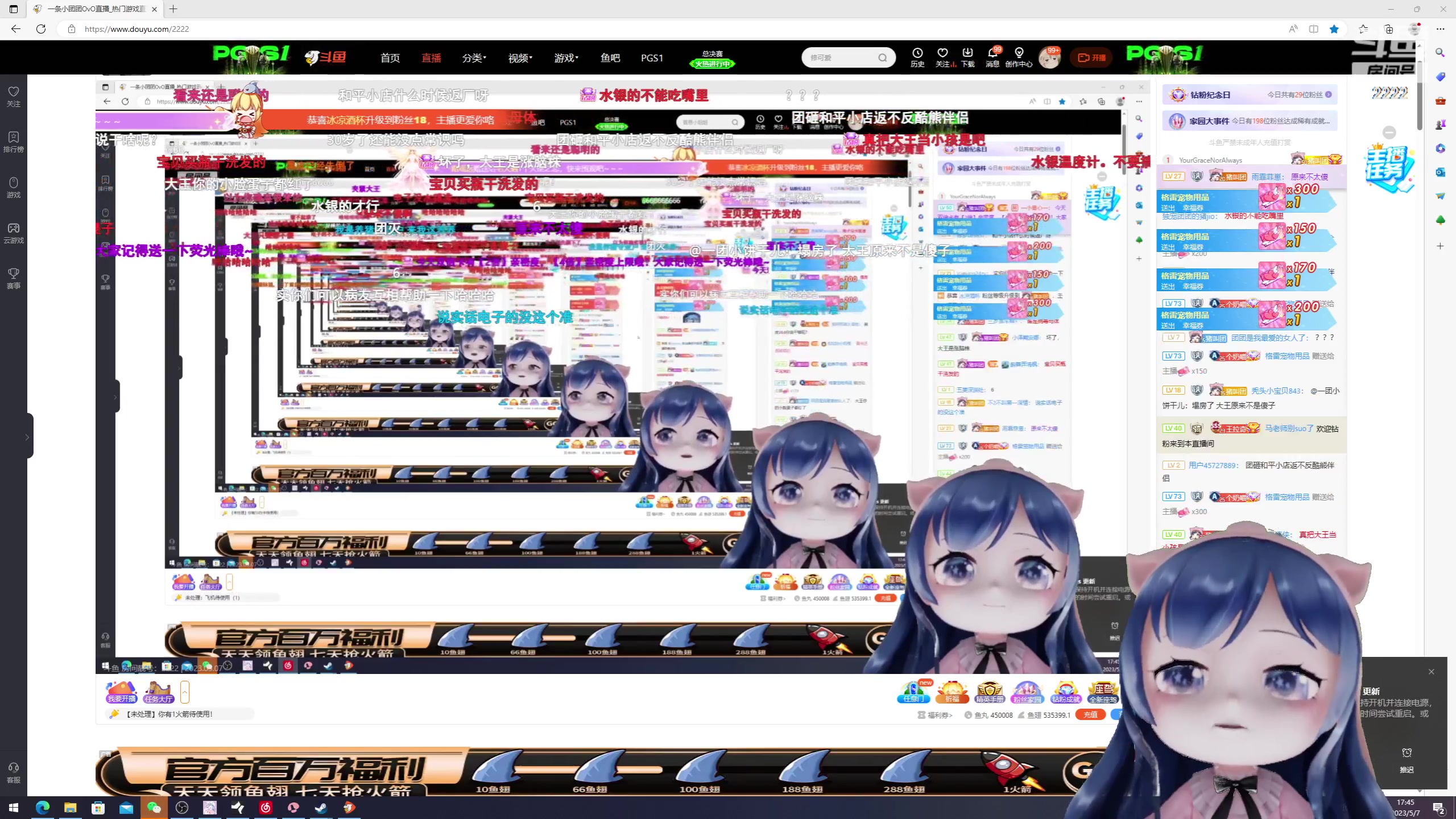
Task: Expand the 游戏 dropdown in the top navigation
Action: click(565, 57)
